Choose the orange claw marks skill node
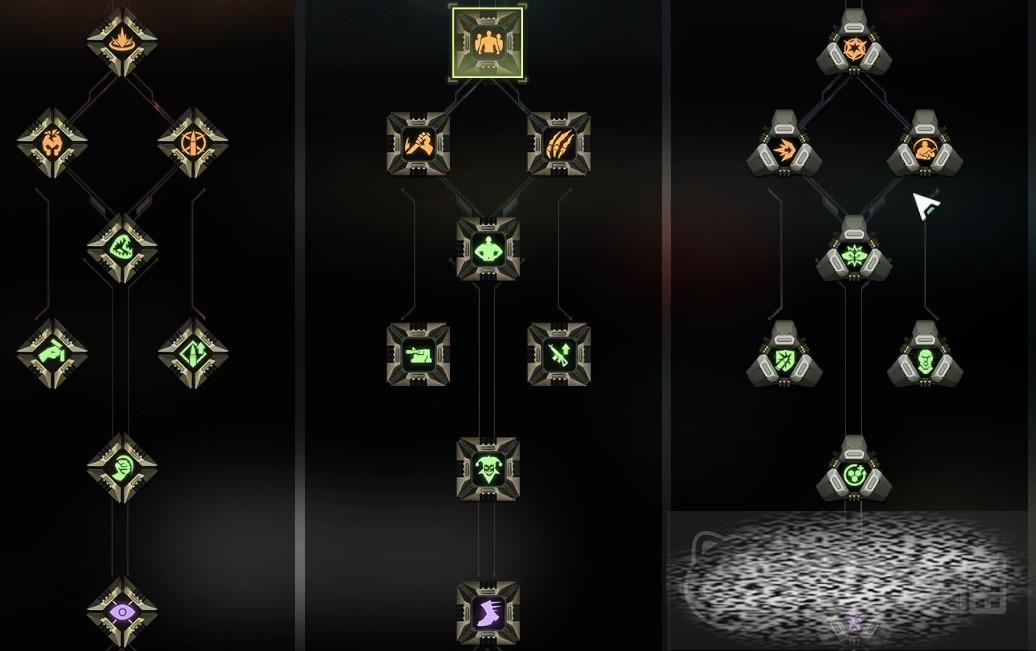 pos(559,143)
